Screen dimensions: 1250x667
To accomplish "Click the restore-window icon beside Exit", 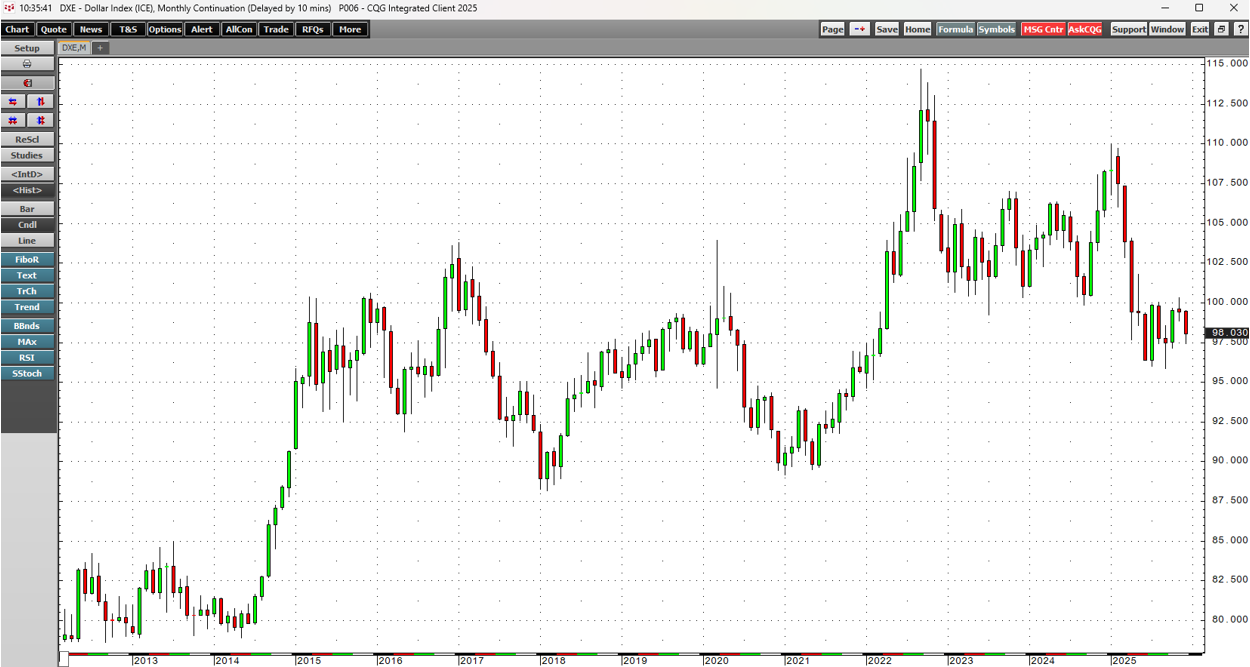I will coord(1221,30).
